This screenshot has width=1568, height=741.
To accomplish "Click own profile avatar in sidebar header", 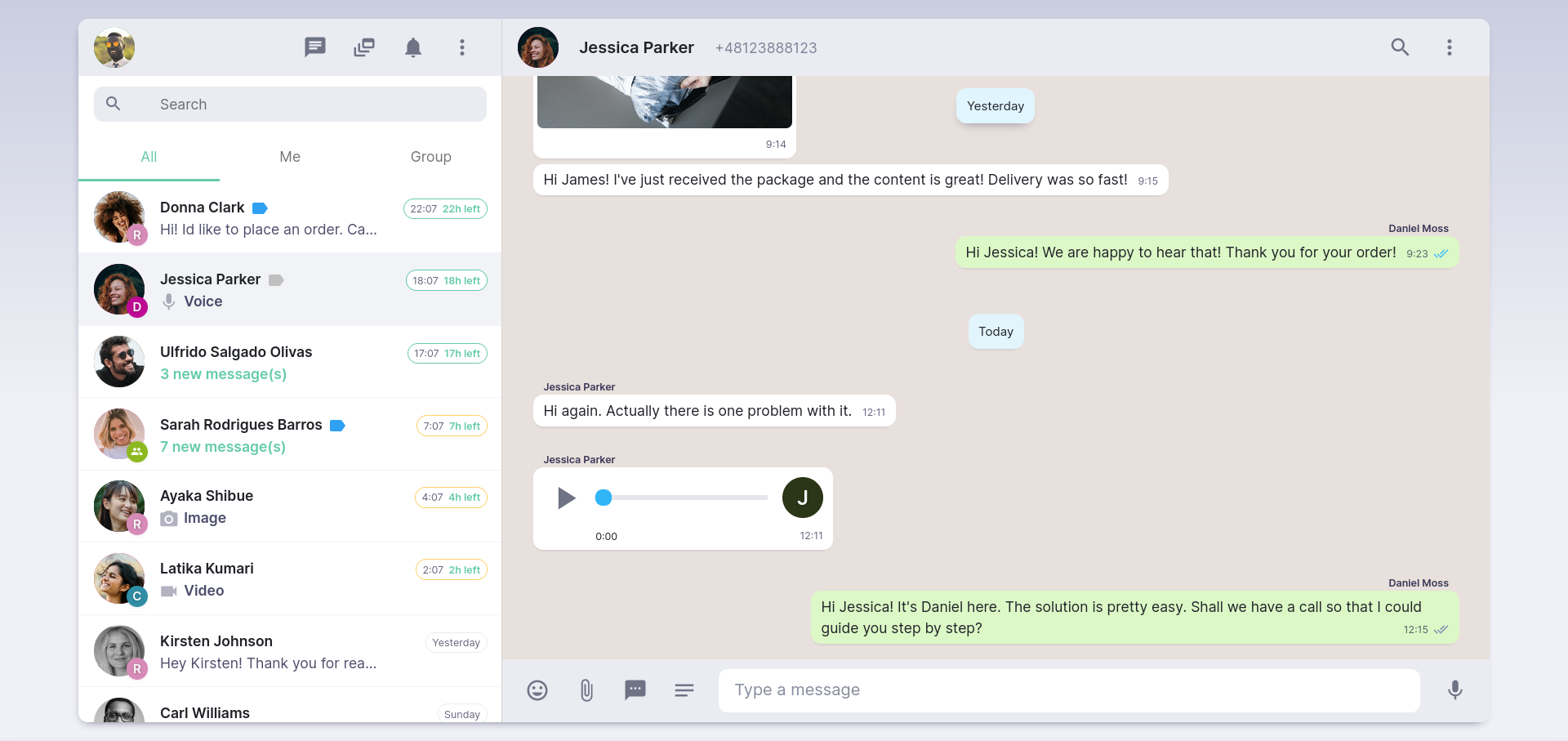I will click(x=114, y=47).
